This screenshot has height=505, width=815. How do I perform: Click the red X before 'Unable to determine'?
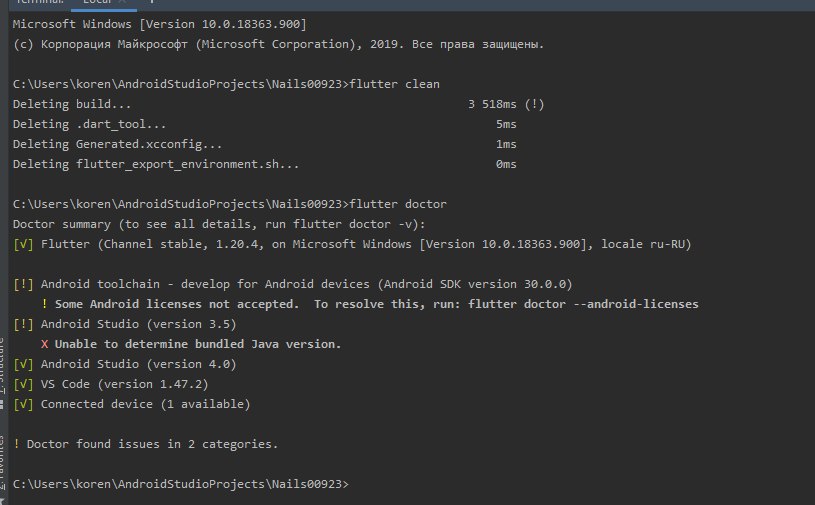click(45, 344)
